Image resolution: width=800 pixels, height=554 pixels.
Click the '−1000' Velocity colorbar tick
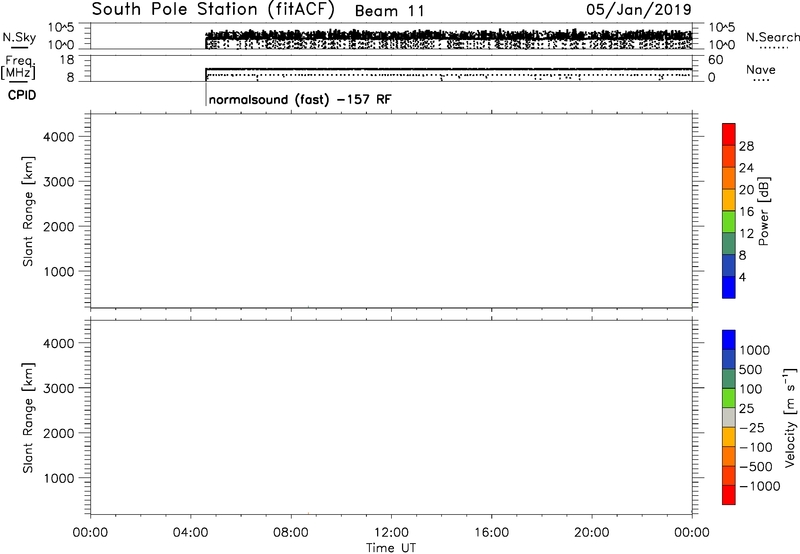pos(760,486)
